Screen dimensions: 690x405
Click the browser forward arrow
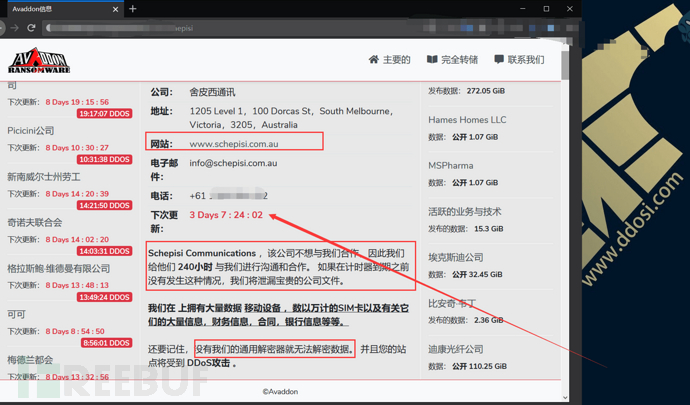coord(15,28)
